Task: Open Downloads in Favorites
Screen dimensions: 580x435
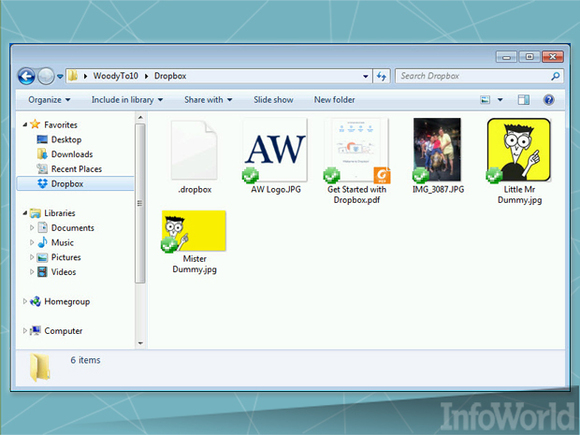Action: coord(72,154)
